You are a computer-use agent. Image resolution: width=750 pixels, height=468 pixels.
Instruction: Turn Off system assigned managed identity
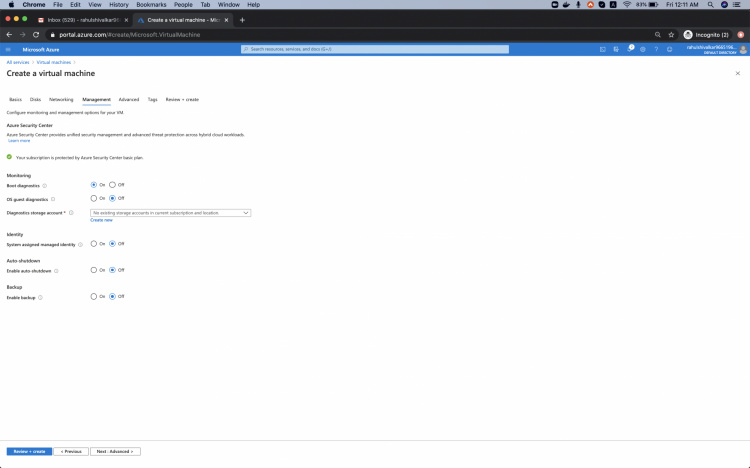coord(112,244)
